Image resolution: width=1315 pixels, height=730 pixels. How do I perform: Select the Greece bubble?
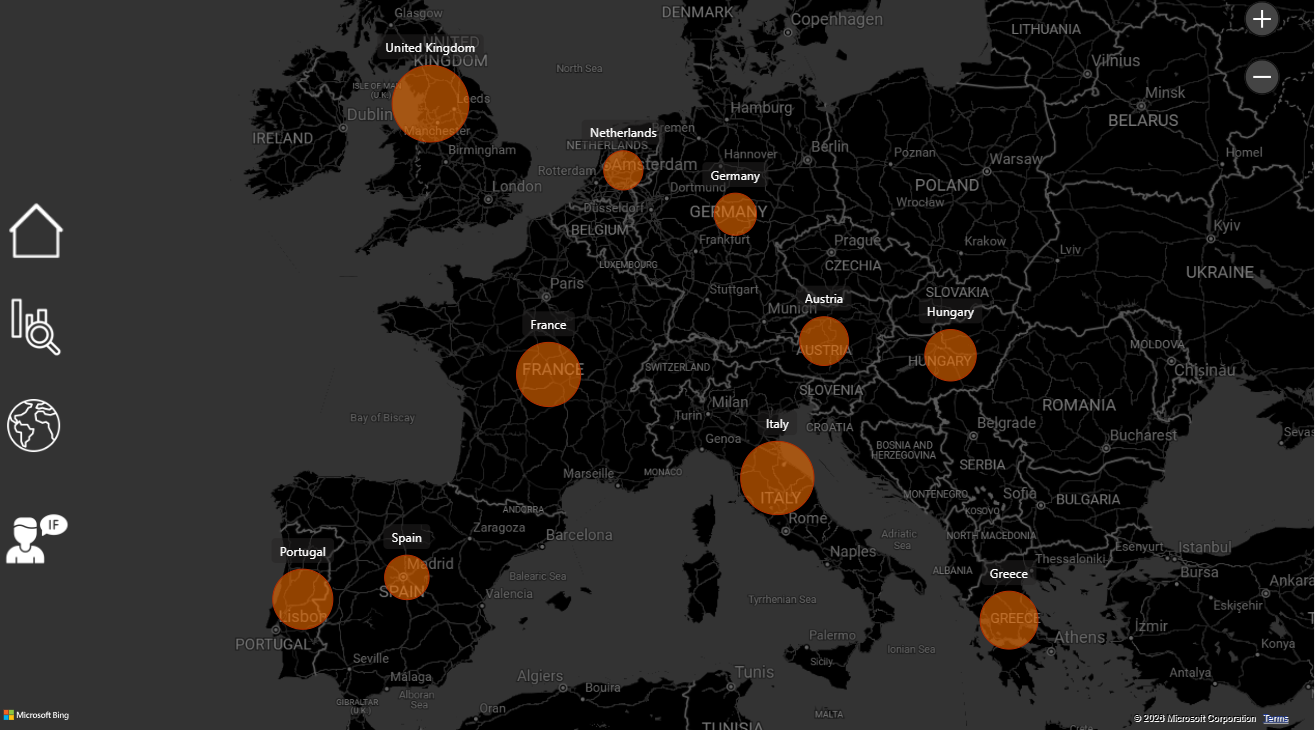point(1009,620)
